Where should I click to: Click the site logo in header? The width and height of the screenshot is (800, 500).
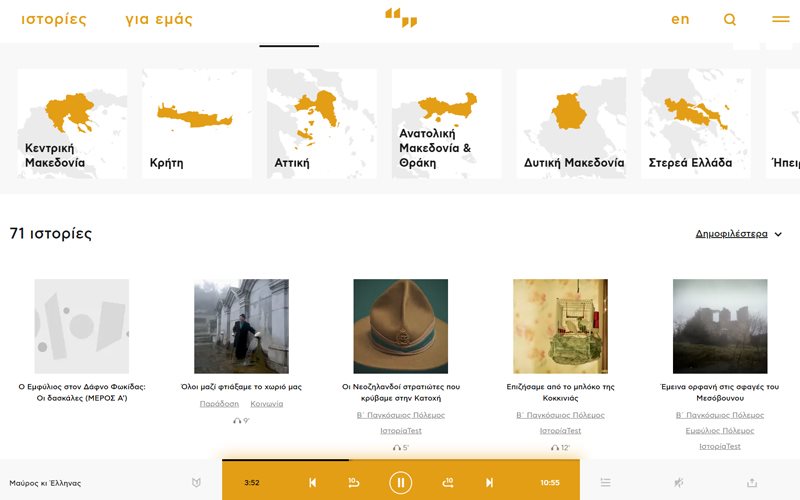(400, 17)
